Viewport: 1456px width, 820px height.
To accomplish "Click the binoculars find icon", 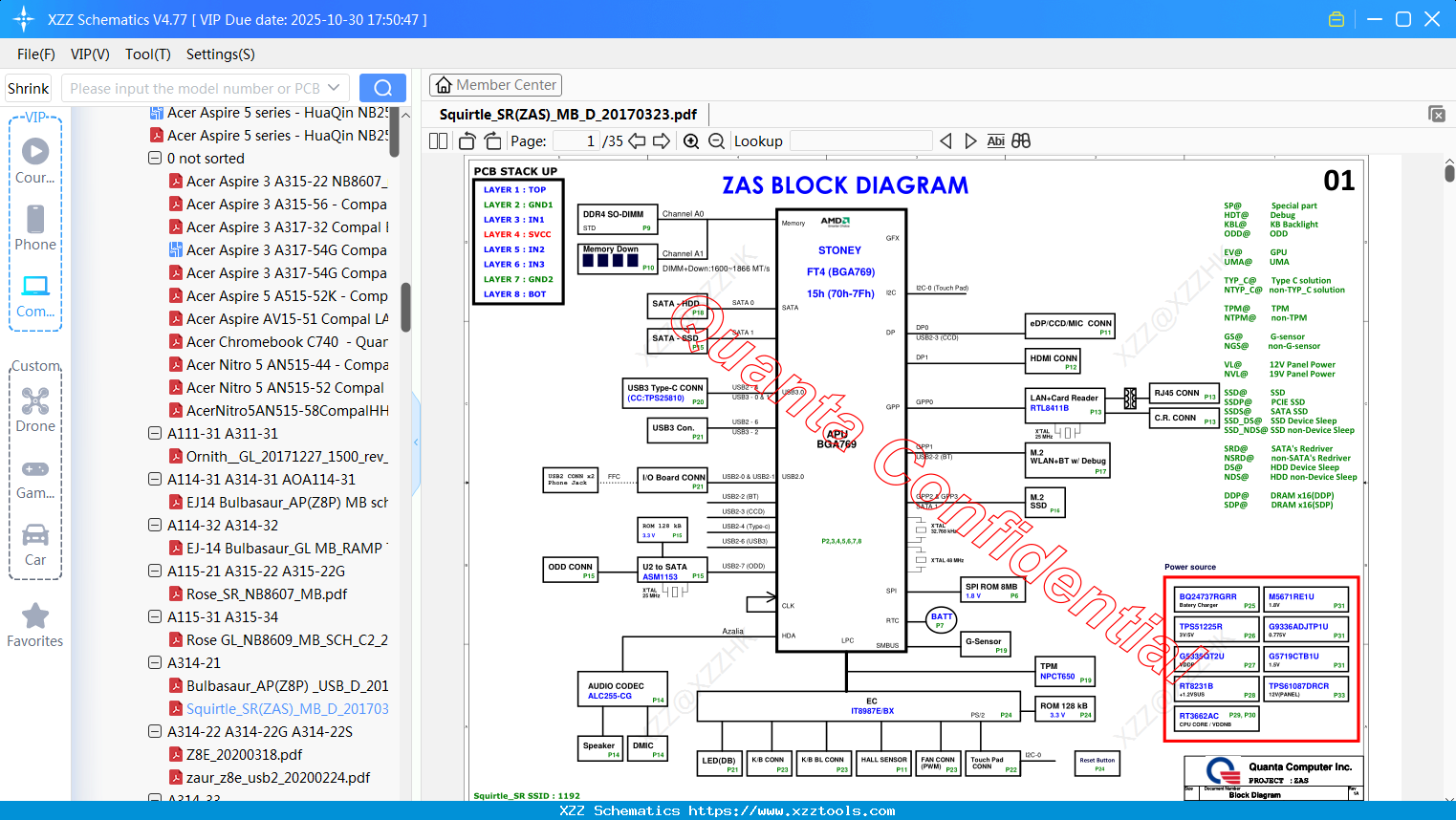I will click(x=1021, y=141).
